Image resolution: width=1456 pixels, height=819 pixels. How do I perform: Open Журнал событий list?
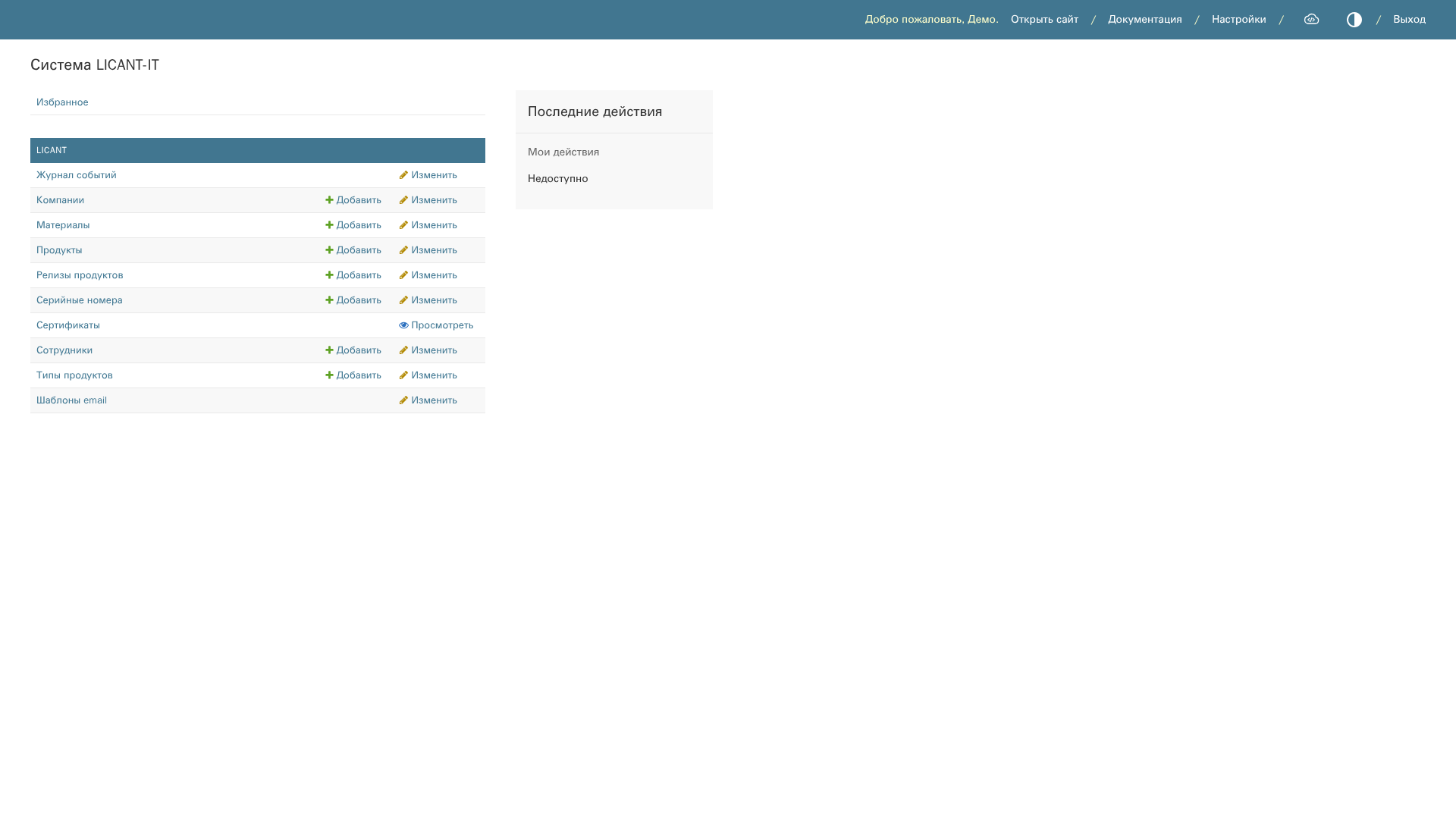(x=77, y=175)
